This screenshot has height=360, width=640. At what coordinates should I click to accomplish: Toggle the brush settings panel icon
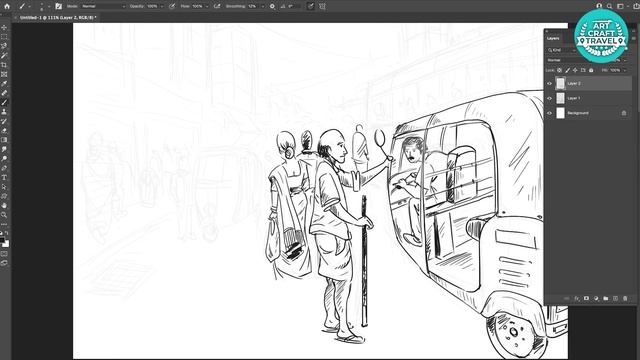58,6
